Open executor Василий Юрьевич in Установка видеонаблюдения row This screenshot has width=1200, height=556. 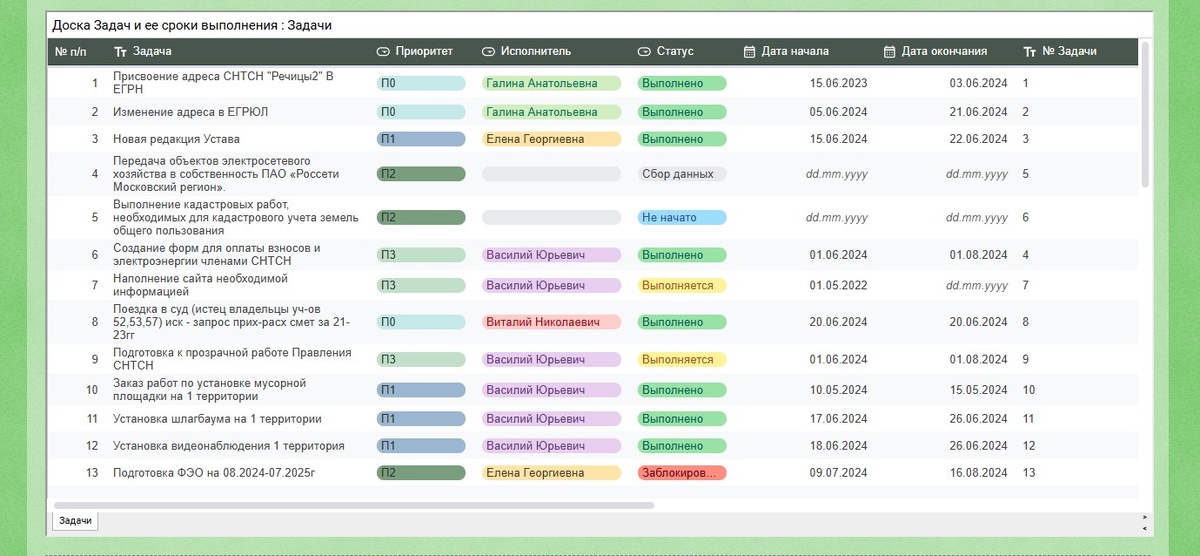[x=552, y=445]
